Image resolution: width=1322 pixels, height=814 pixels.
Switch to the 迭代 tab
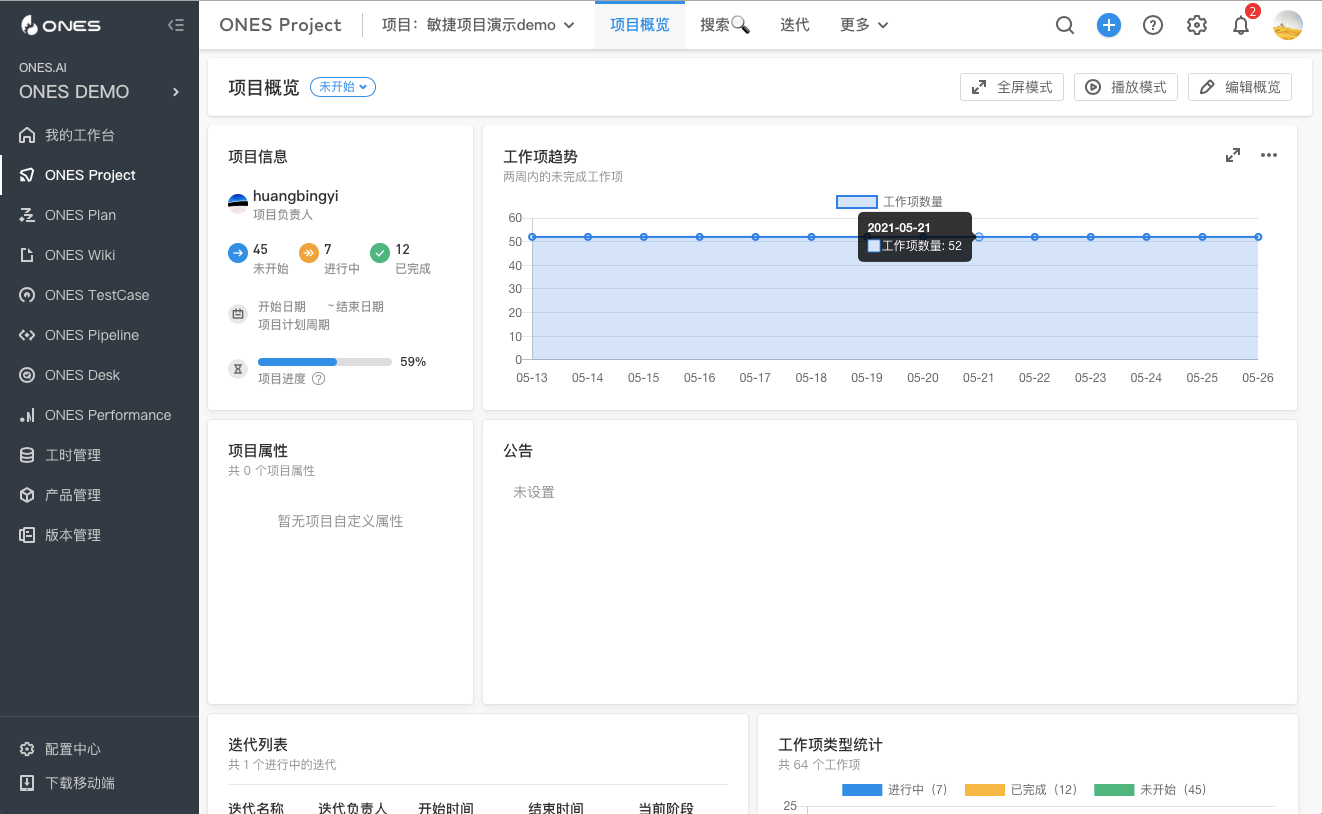pyautogui.click(x=794, y=25)
